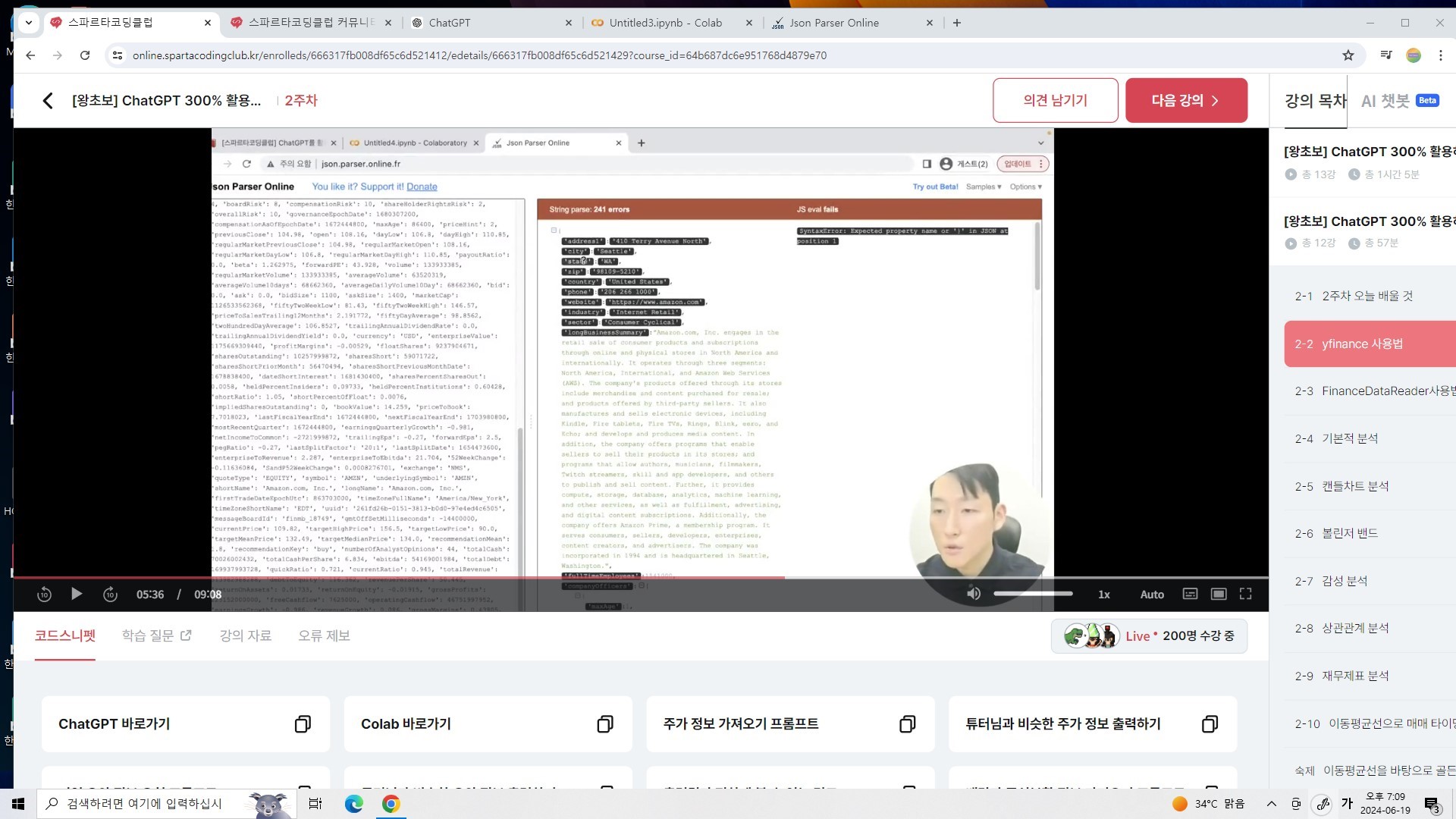Open a new browser tab
This screenshot has height=819, width=1456.
click(x=957, y=23)
